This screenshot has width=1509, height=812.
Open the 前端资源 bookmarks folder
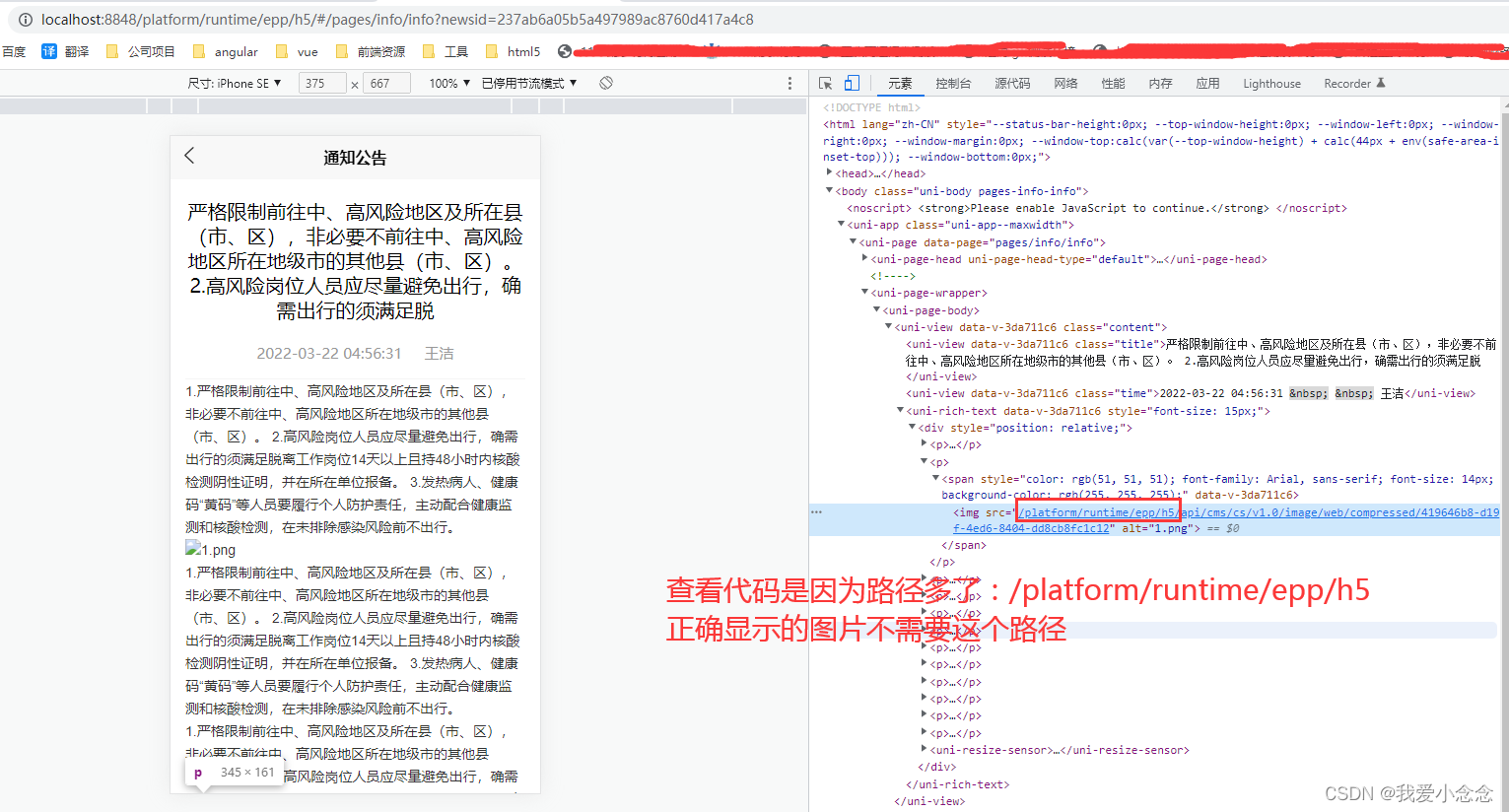tap(371, 51)
